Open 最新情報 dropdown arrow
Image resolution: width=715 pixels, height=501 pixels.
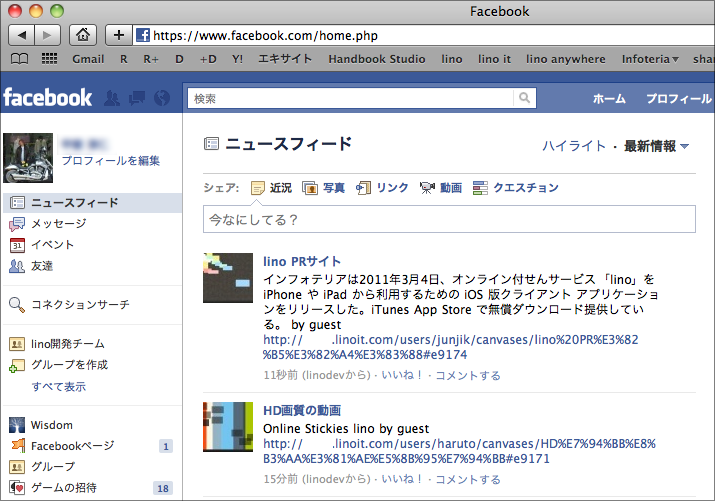(x=684, y=146)
